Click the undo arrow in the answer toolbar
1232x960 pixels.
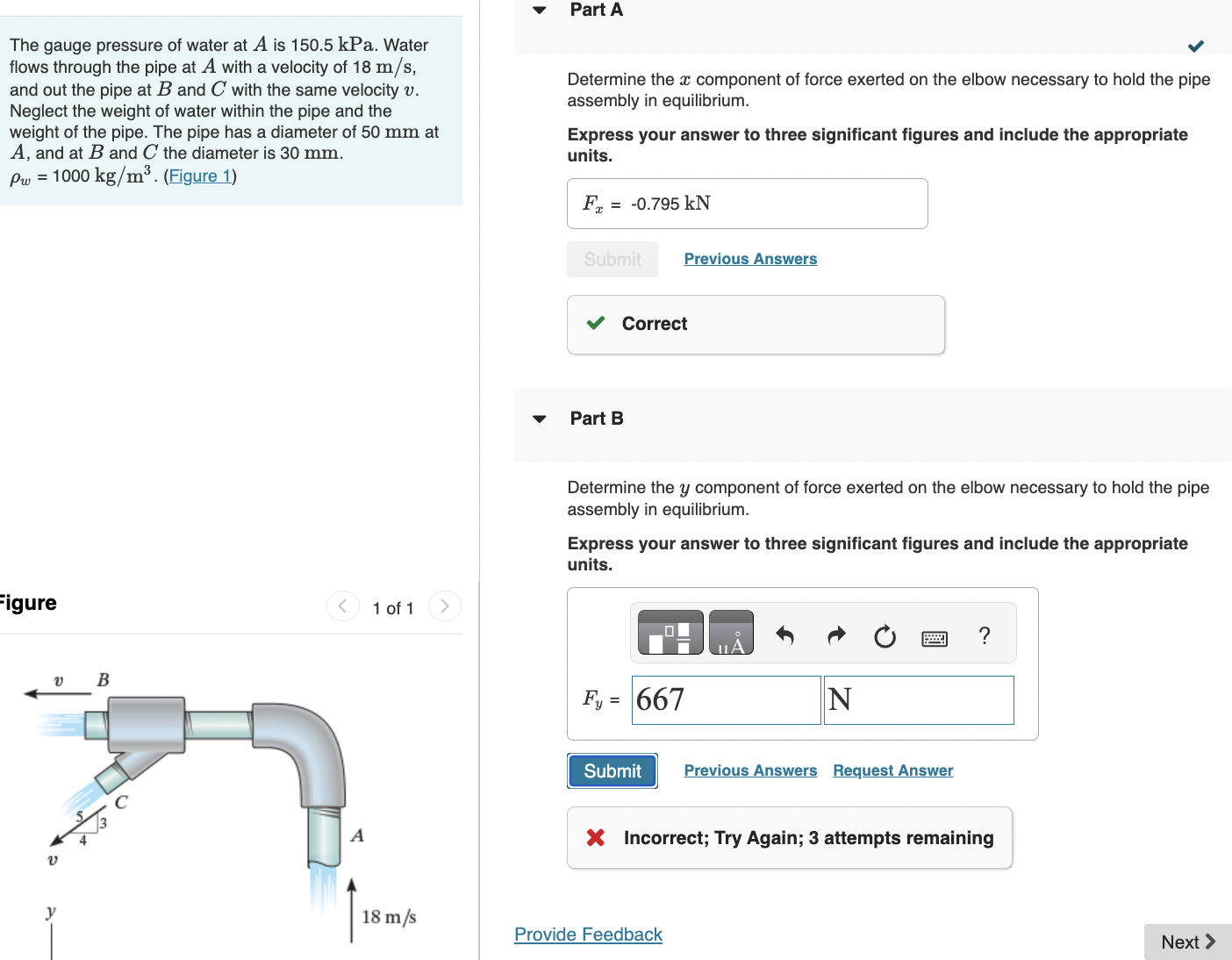[x=785, y=635]
